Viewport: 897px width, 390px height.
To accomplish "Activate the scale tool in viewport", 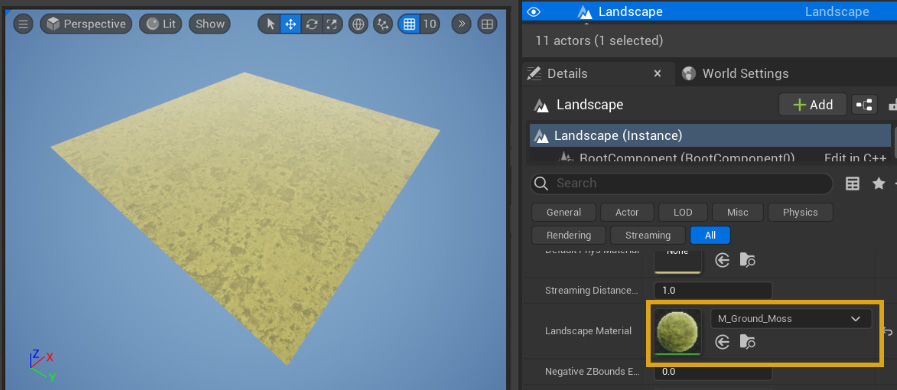I will point(331,24).
